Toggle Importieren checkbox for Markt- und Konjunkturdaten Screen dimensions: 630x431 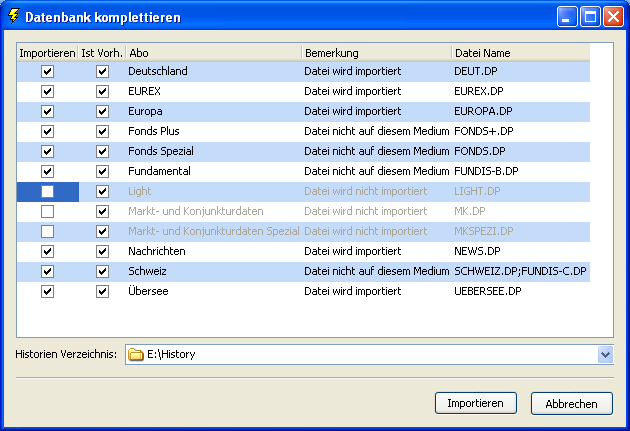click(x=47, y=211)
